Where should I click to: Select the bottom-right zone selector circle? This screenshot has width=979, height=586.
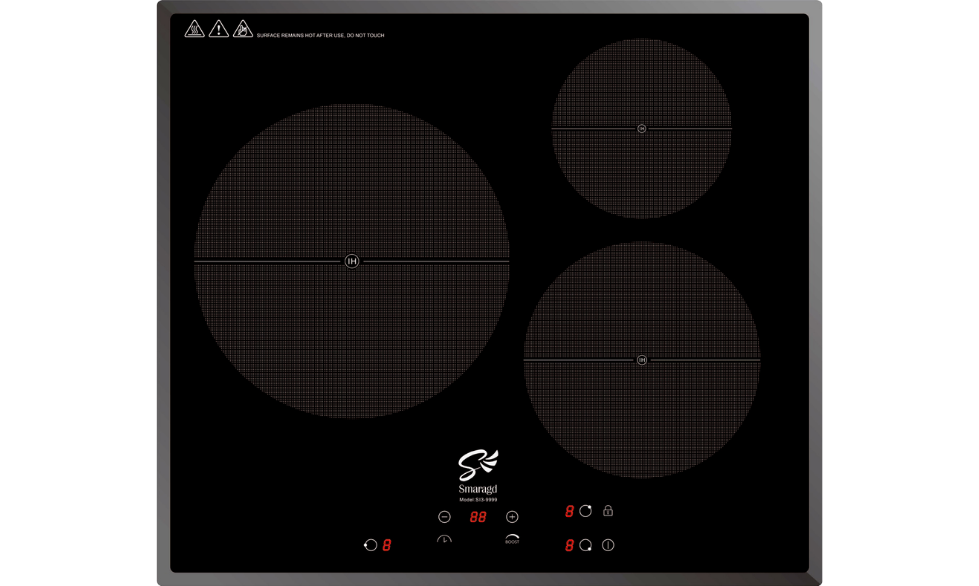pyautogui.click(x=586, y=546)
